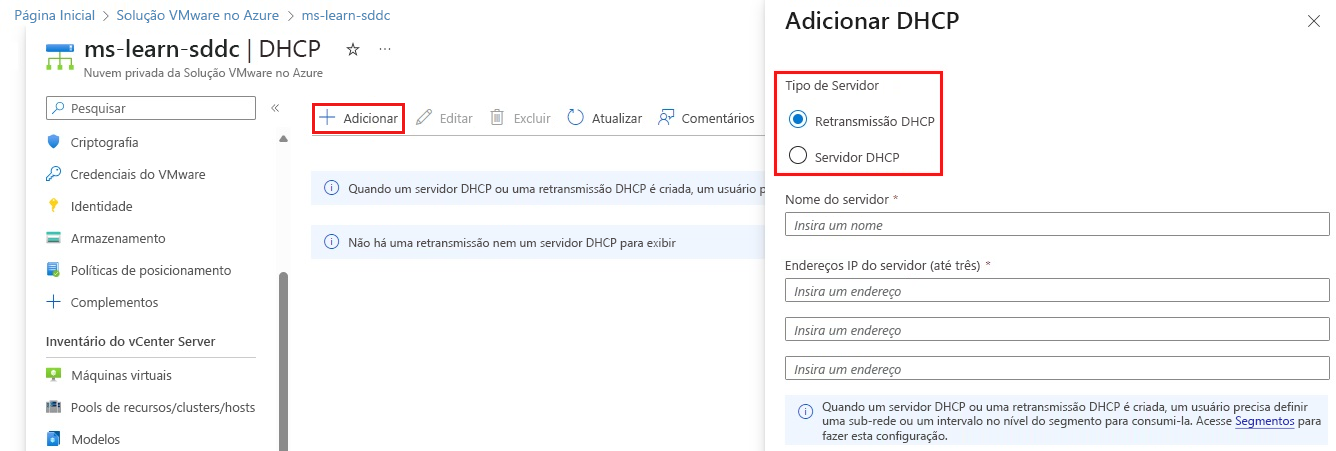
Task: Close the Adicionar DHCP panel
Action: coord(1314,21)
